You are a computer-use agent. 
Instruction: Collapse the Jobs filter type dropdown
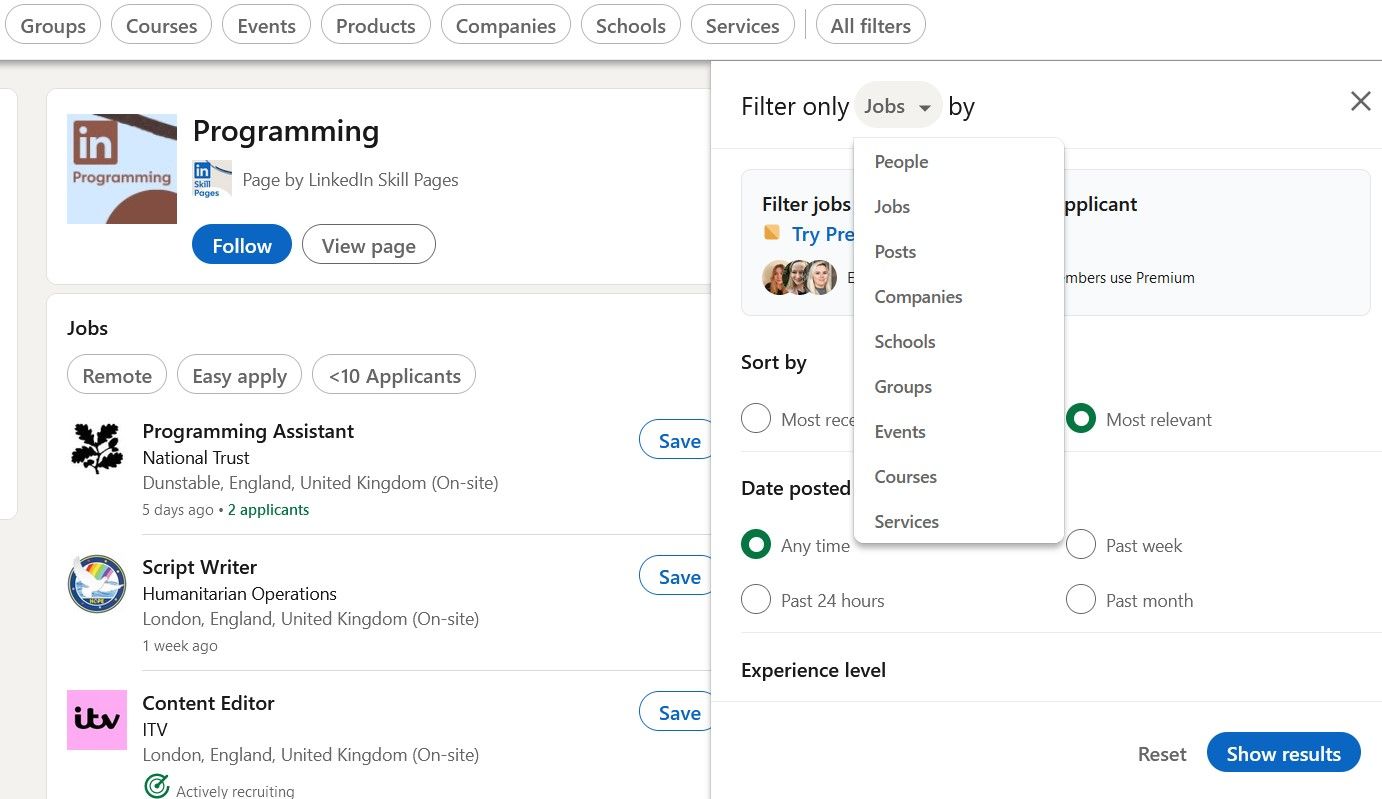[897, 106]
